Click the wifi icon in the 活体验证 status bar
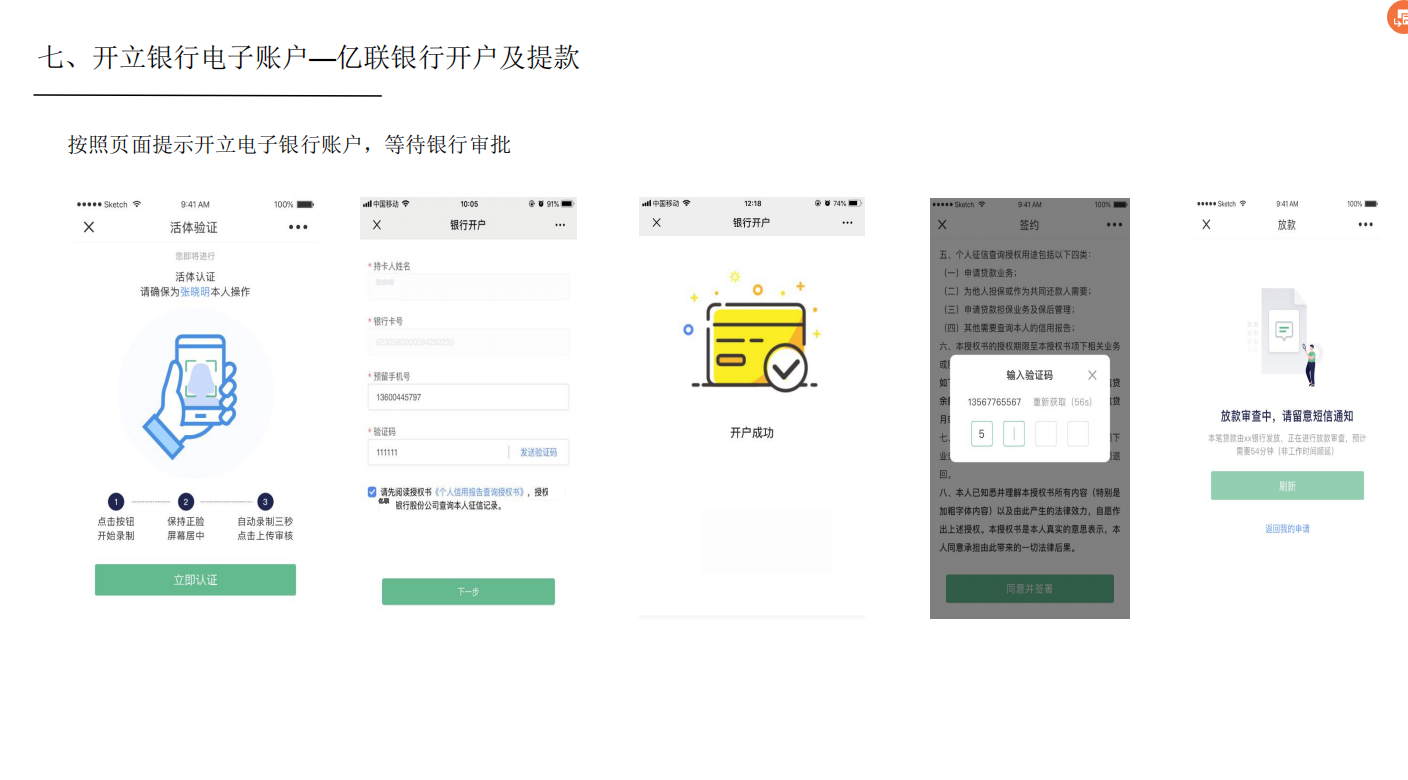Image resolution: width=1408 pixels, height=780 pixels. point(137,204)
